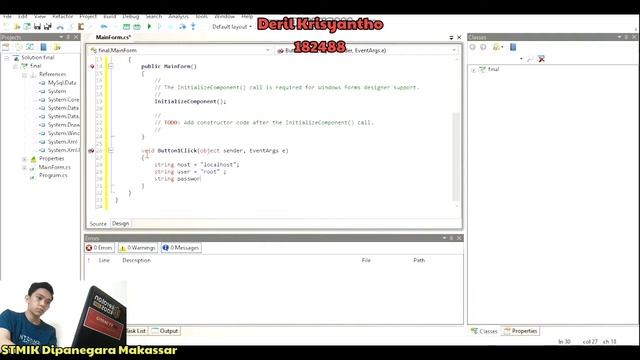
Task: Click the Open file folder icon in toolbar
Action: 17,27
